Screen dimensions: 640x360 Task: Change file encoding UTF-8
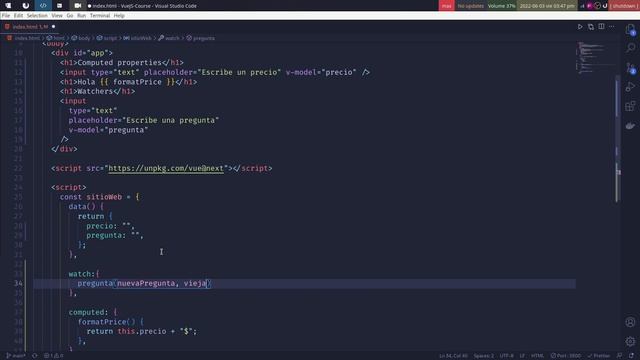[507, 356]
